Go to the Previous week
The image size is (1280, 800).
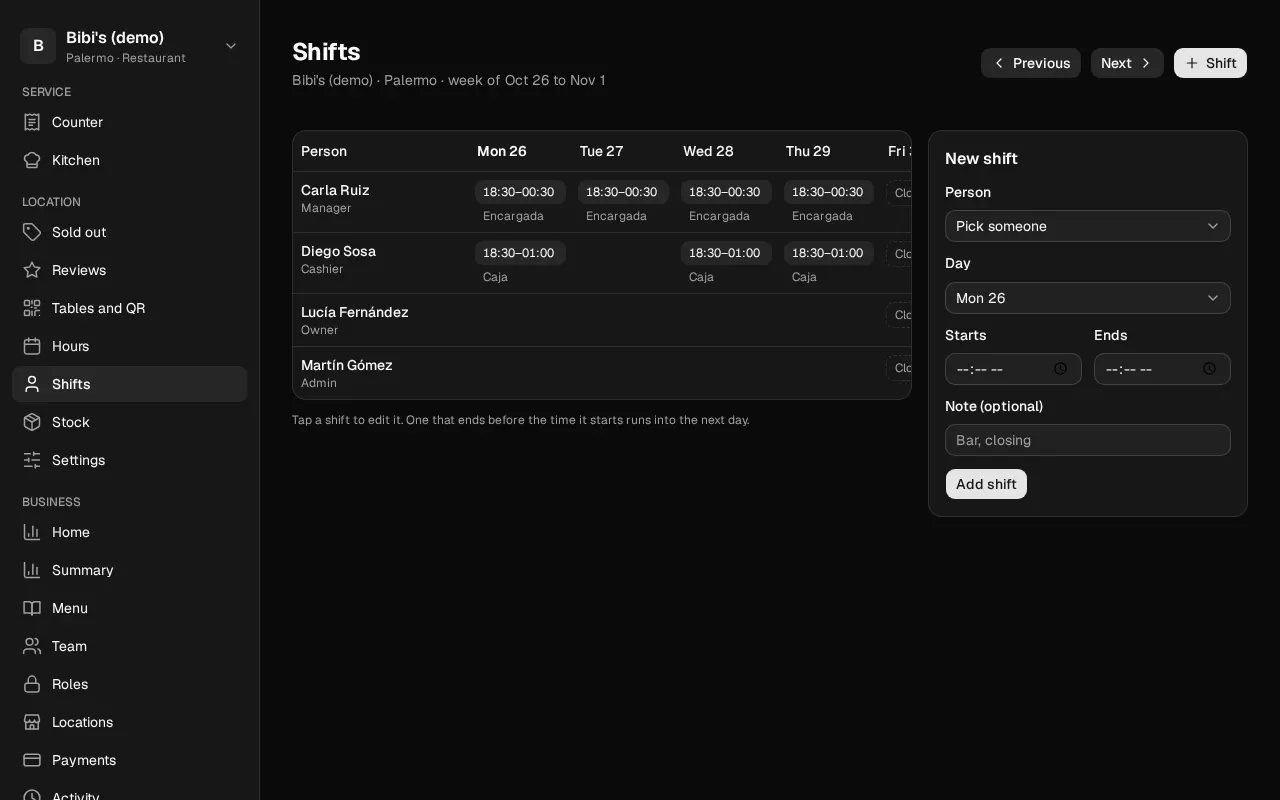click(x=1031, y=63)
